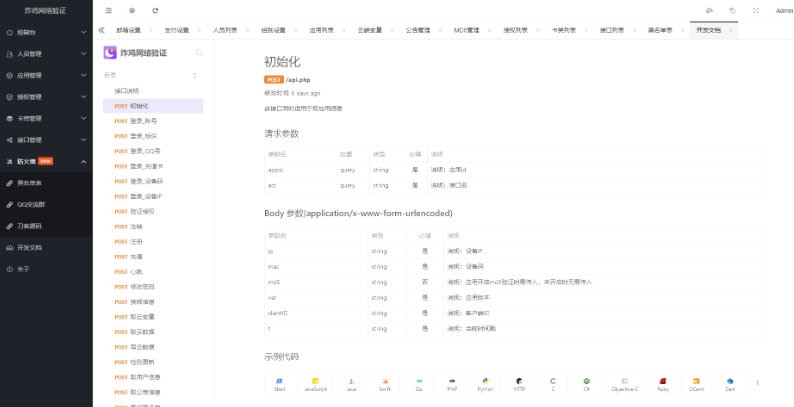Expand the 控制台 sidebar menu
This screenshot has width=794, height=407.
pos(46,32)
